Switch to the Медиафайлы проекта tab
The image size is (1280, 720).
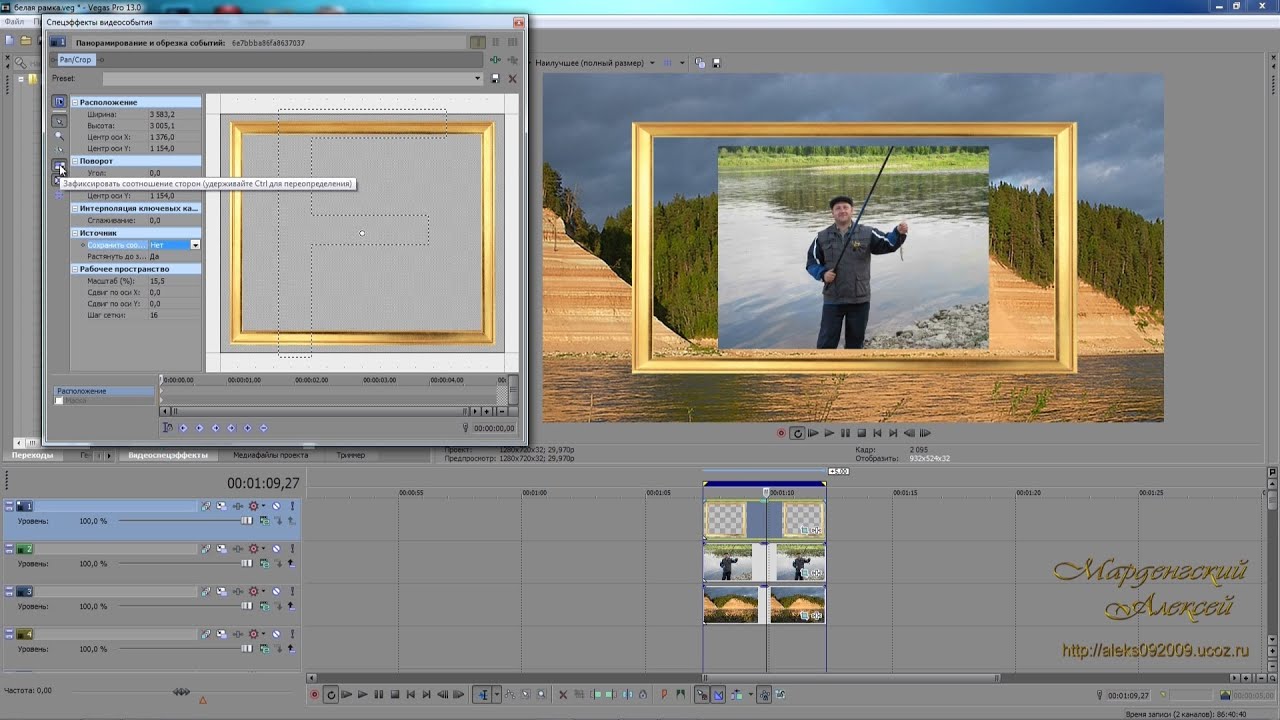click(x=270, y=455)
